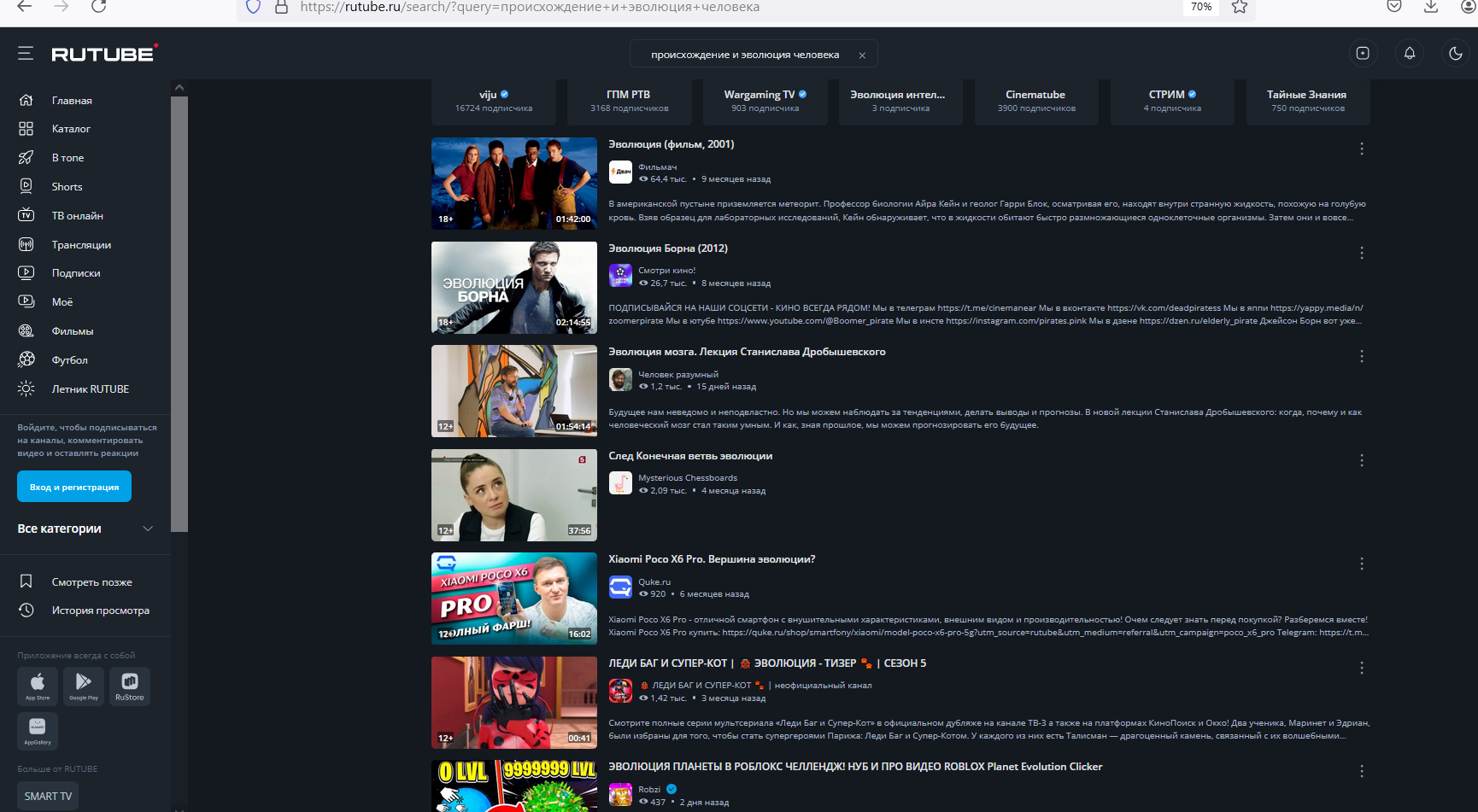Screen dimensions: 1478x812
Task: Open Эволюция Борна thumbnail
Action: click(x=514, y=288)
